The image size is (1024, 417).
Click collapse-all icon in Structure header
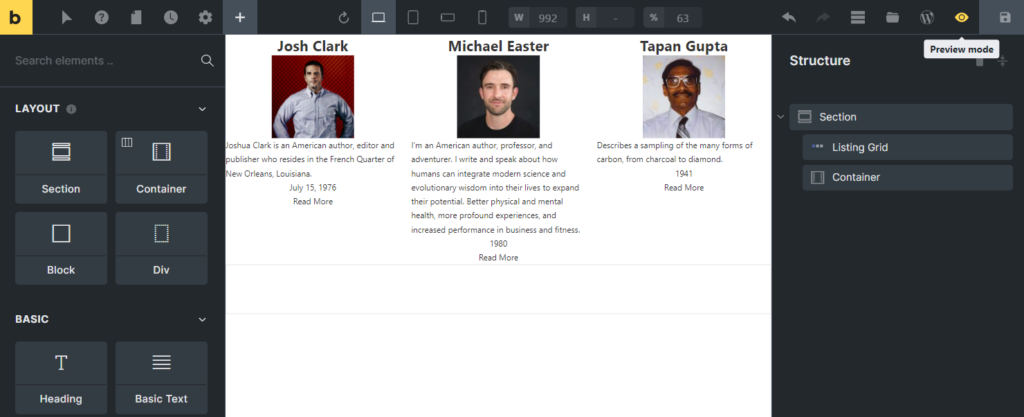tap(1002, 61)
